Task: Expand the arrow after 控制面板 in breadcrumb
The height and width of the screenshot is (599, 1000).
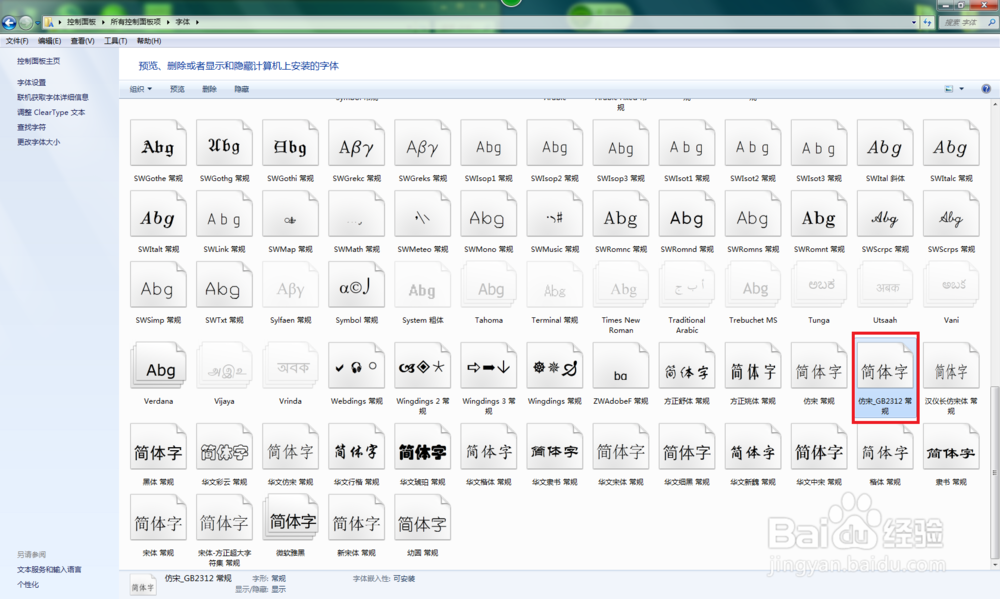Action: click(x=103, y=22)
